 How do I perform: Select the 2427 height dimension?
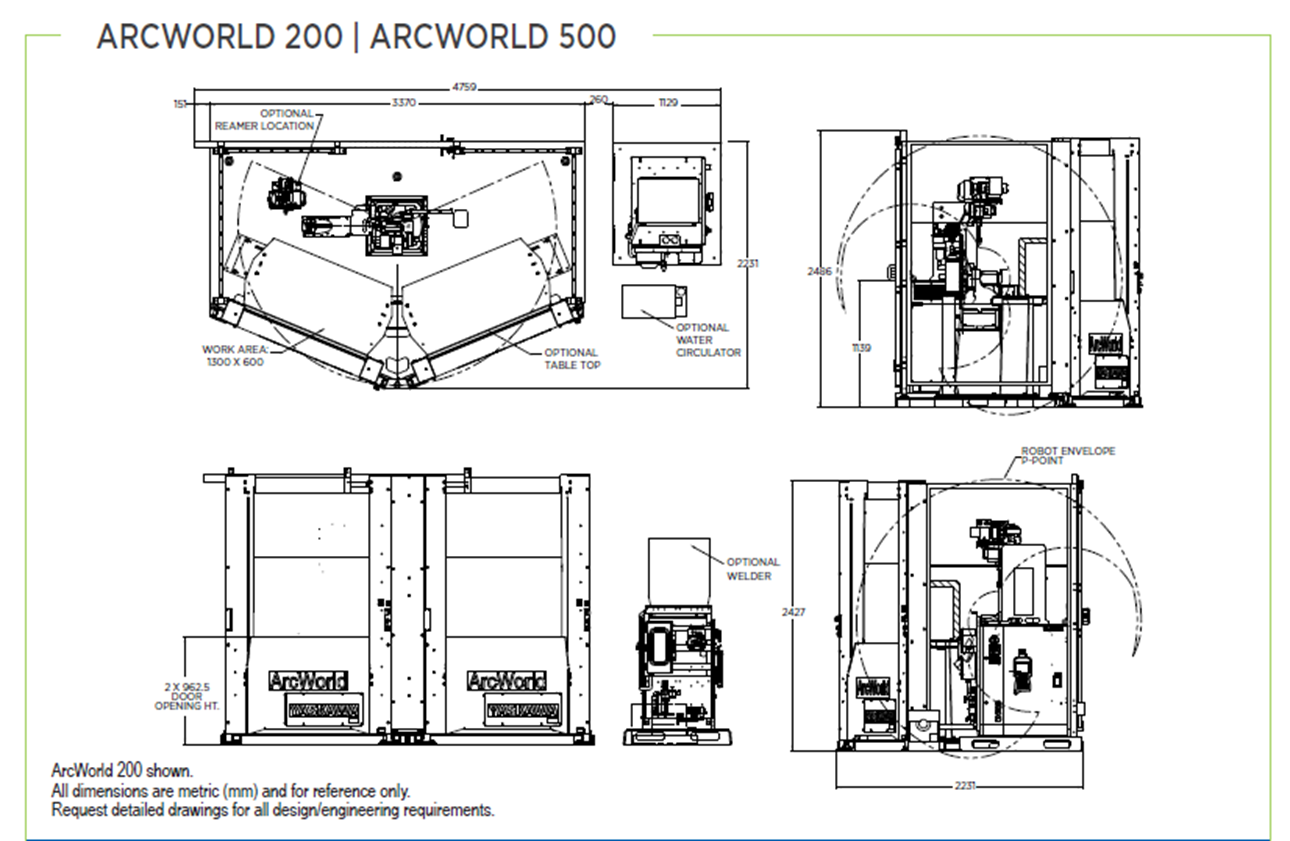pos(794,611)
